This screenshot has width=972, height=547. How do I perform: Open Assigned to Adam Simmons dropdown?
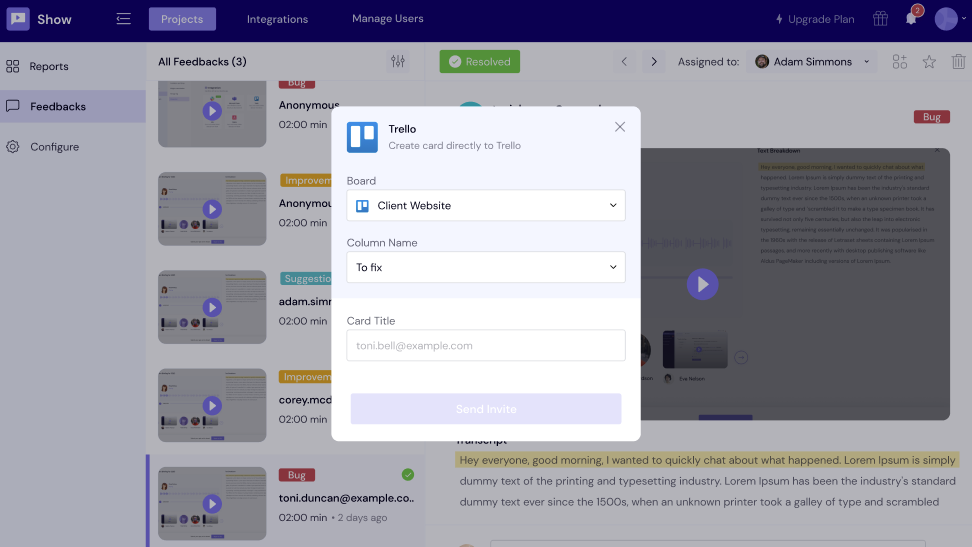coord(813,62)
